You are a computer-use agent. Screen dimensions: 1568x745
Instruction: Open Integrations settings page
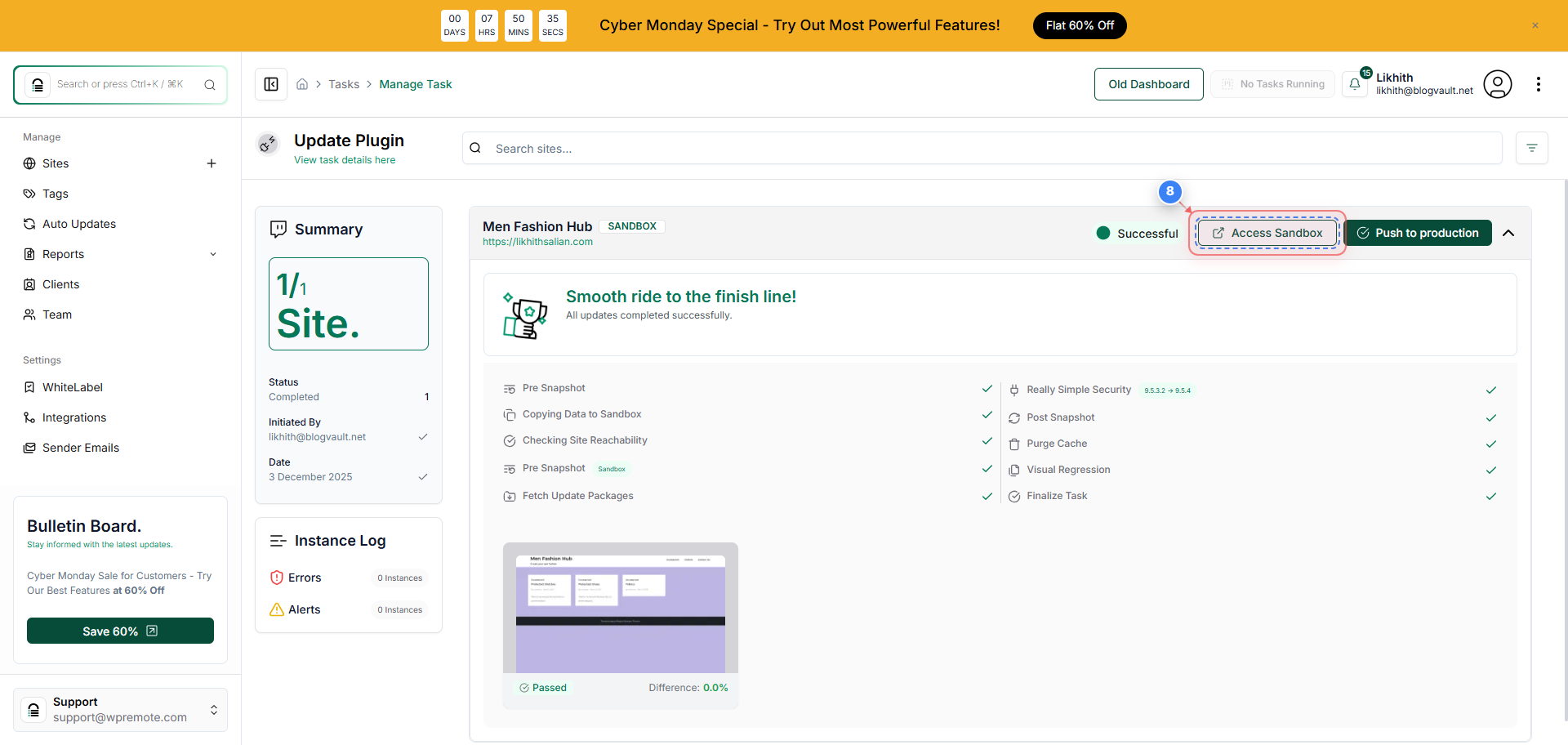point(74,417)
